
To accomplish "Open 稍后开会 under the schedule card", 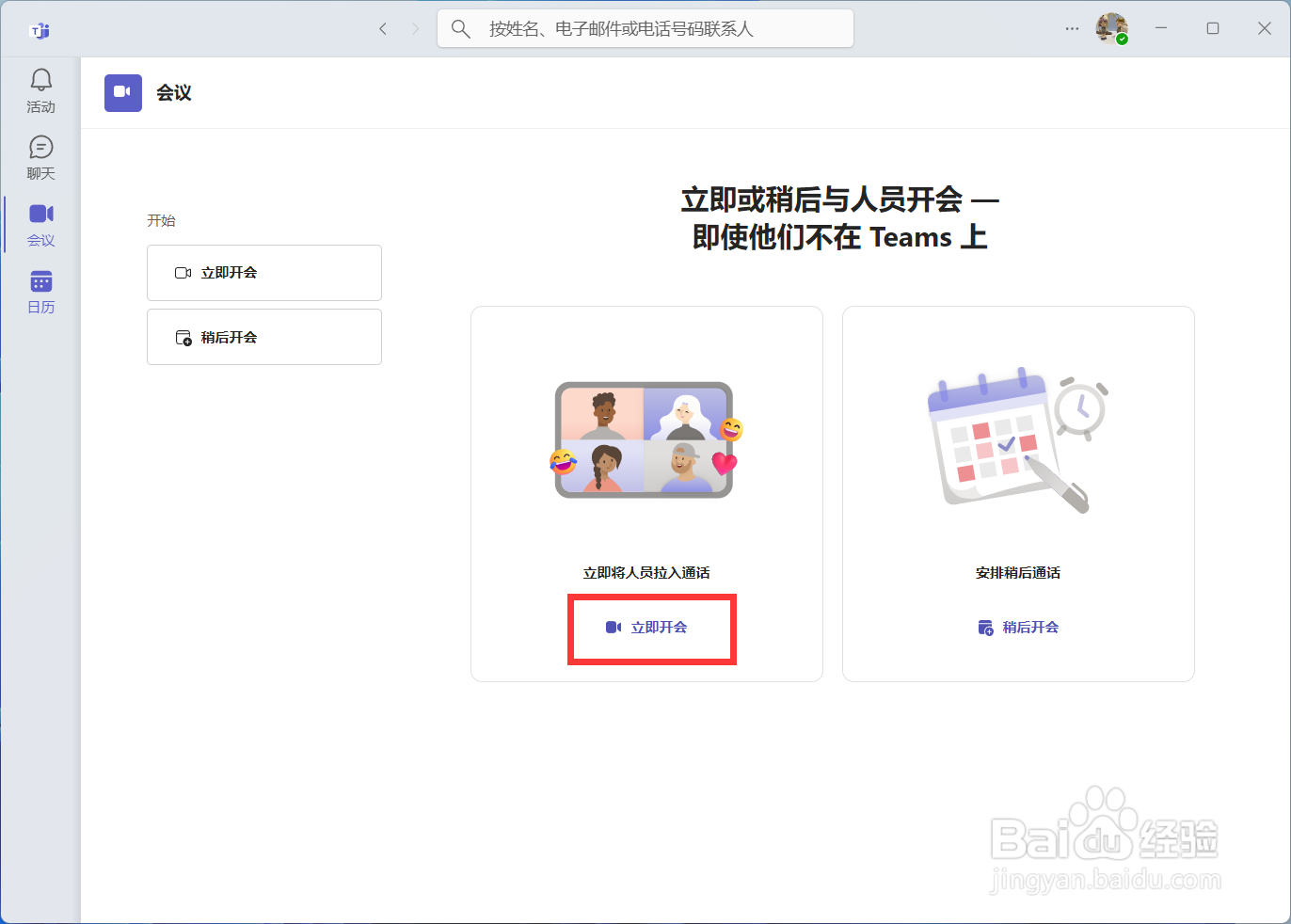I will 1019,627.
